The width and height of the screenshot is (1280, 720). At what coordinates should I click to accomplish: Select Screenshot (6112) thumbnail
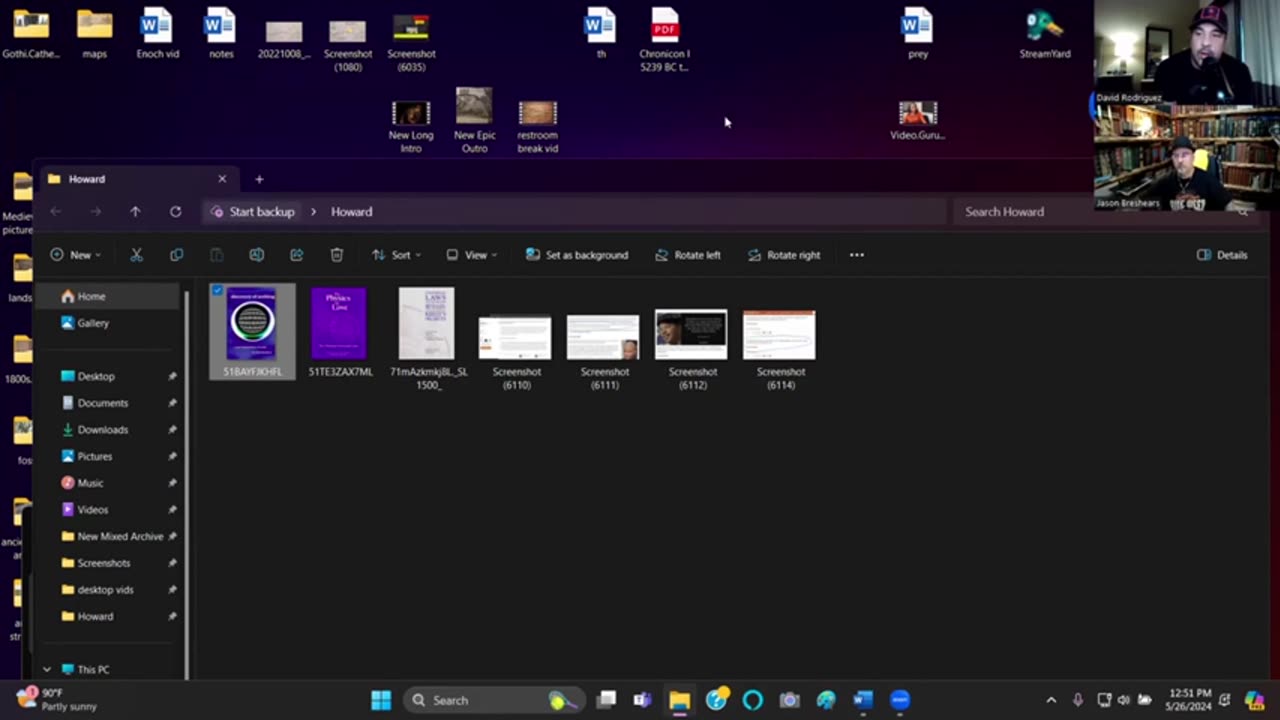click(x=691, y=335)
